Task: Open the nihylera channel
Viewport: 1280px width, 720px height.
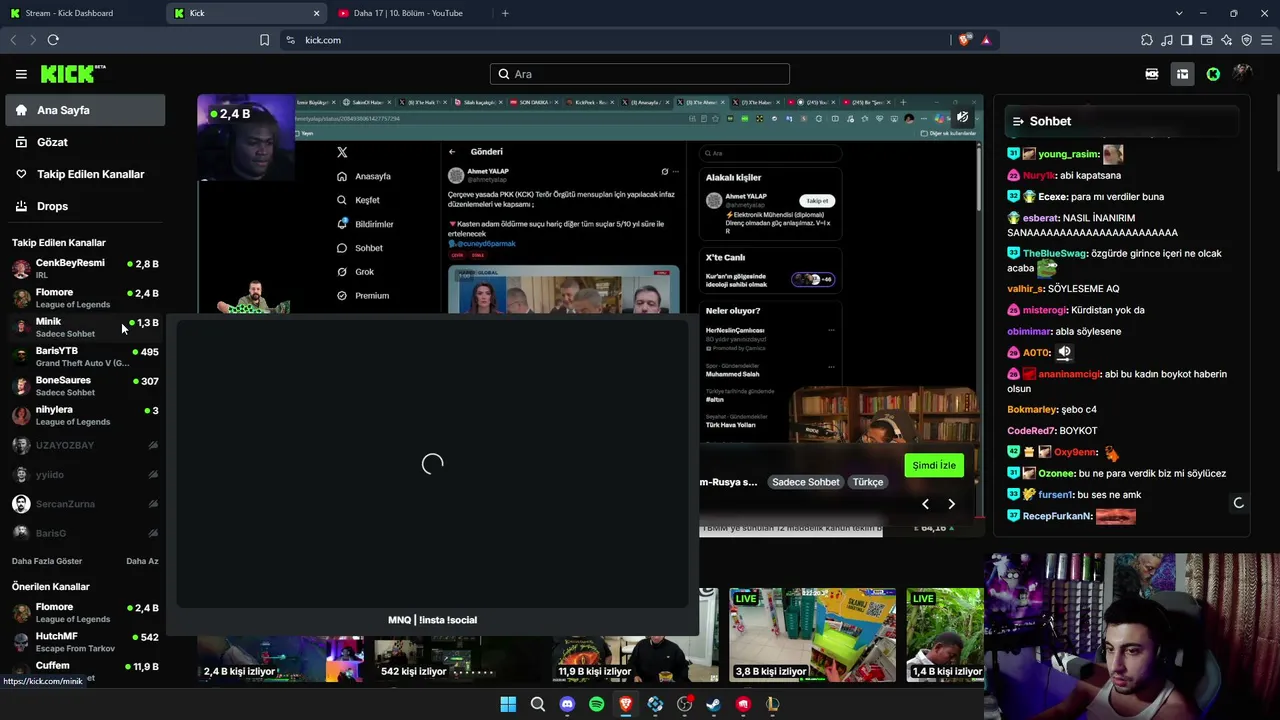Action: (x=84, y=415)
